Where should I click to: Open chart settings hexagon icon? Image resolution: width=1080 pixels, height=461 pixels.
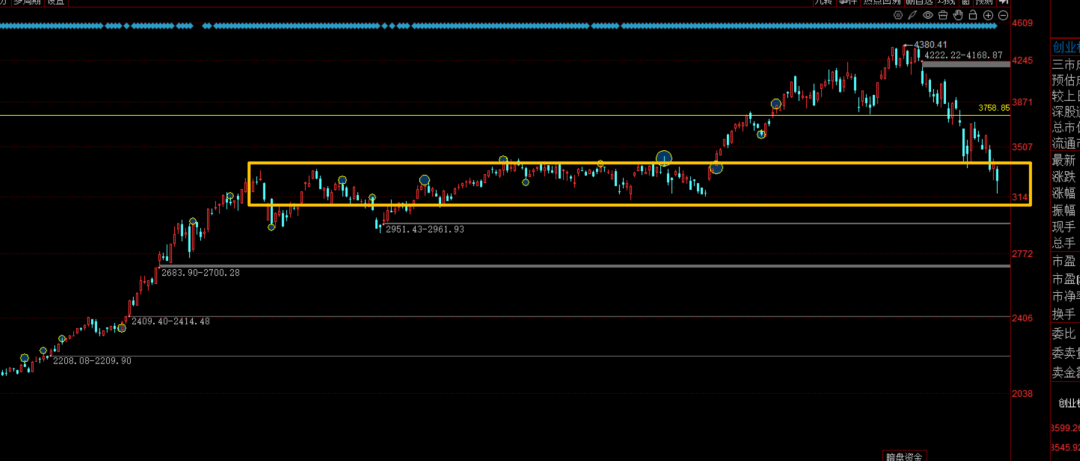[898, 14]
